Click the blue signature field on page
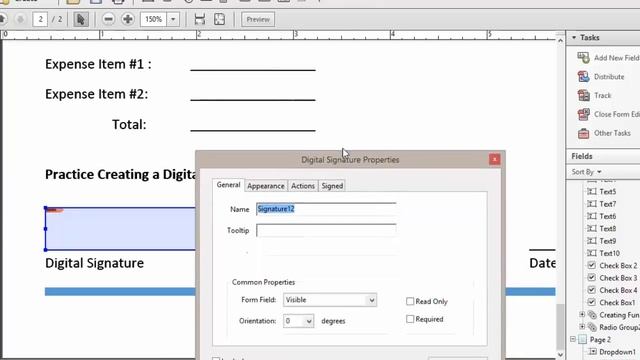The width and height of the screenshot is (640, 360). click(x=120, y=229)
